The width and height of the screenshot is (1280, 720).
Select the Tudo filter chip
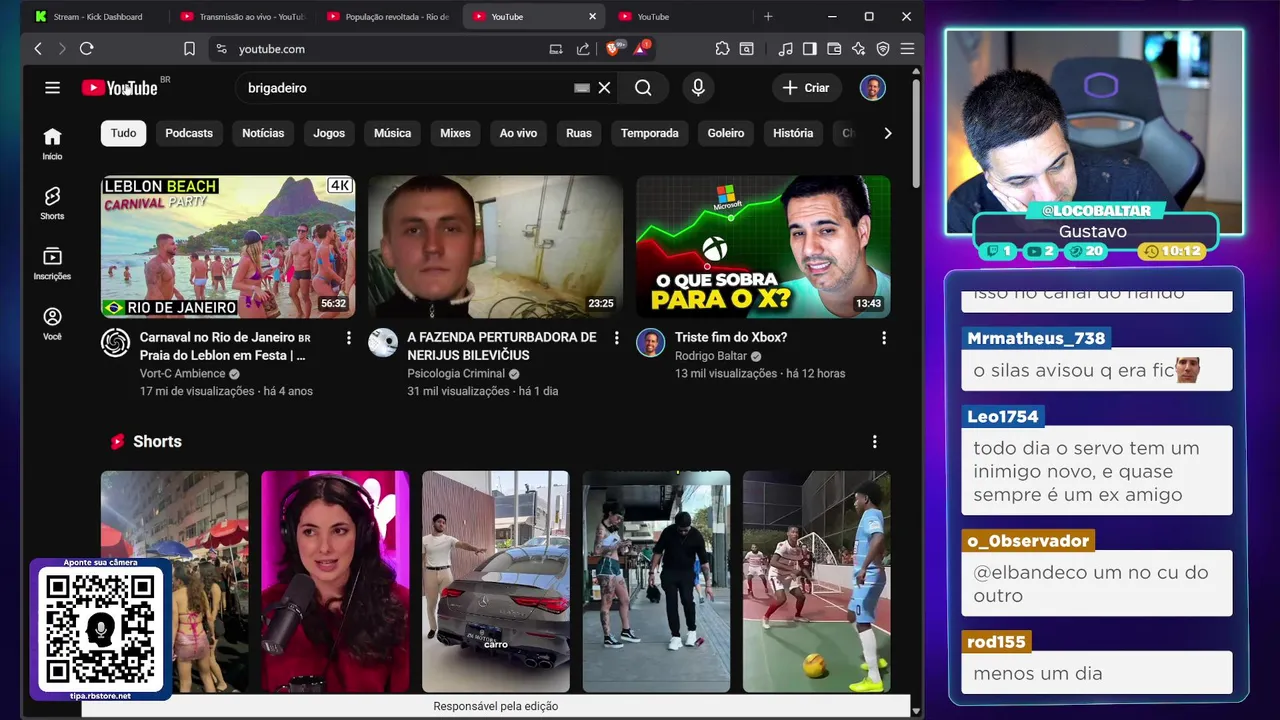coord(123,133)
